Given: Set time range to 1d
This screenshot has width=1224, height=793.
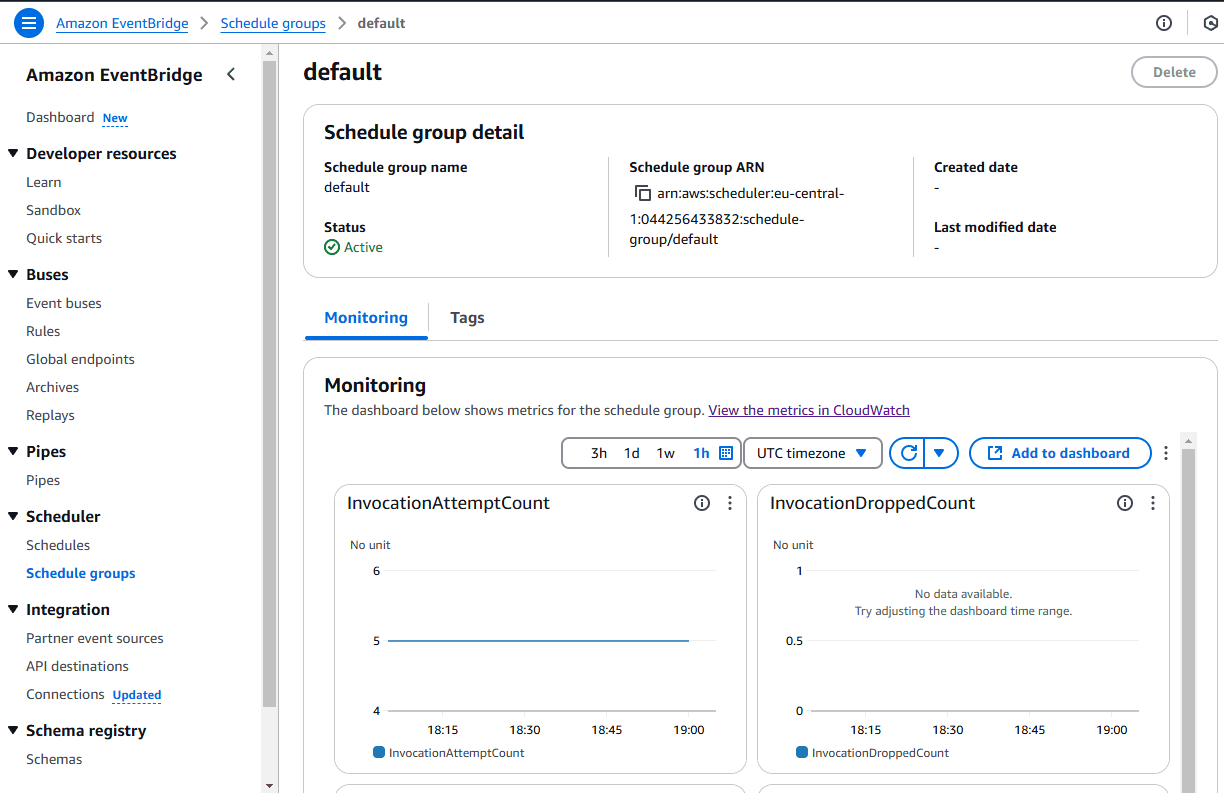Looking at the screenshot, I should [632, 453].
